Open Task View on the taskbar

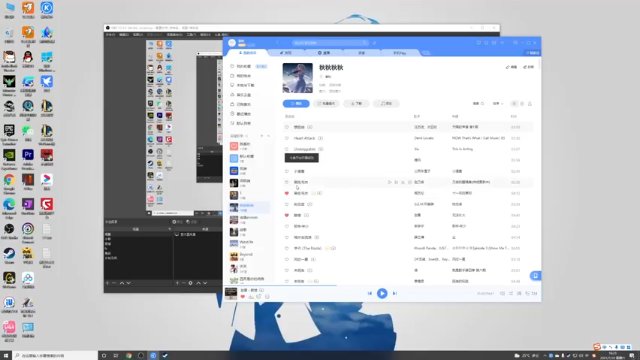[116, 356]
